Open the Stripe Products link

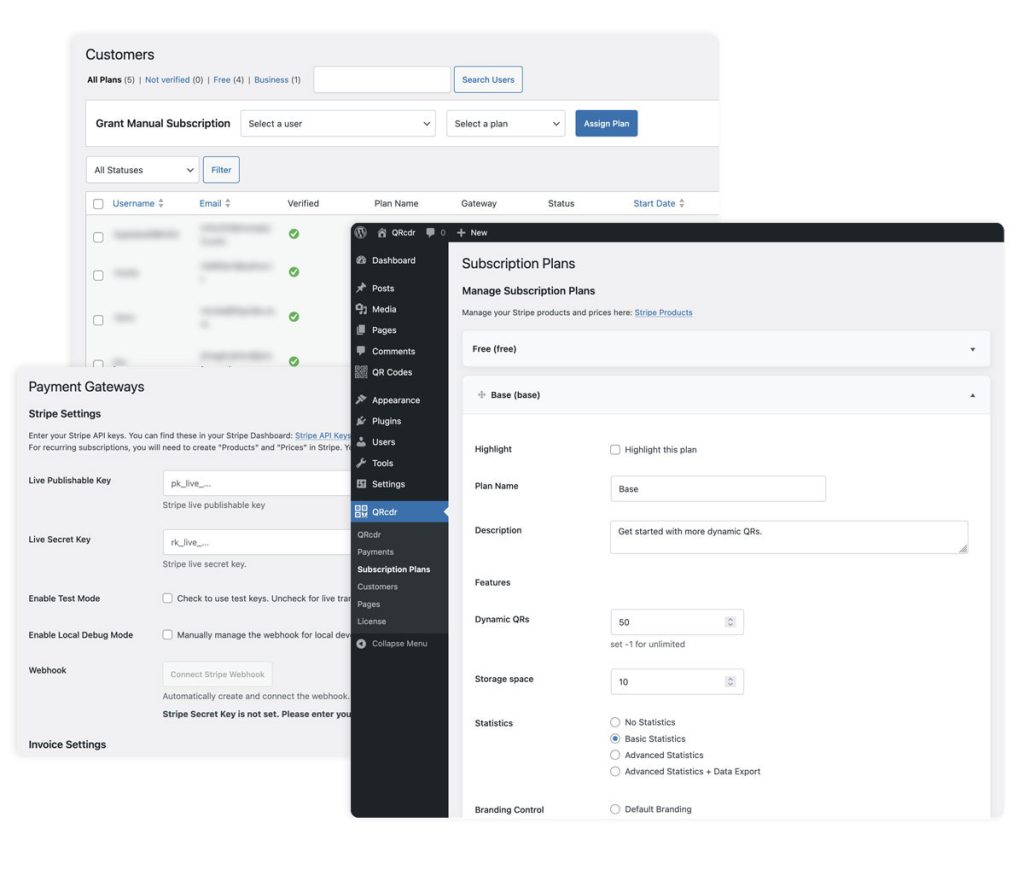point(663,313)
